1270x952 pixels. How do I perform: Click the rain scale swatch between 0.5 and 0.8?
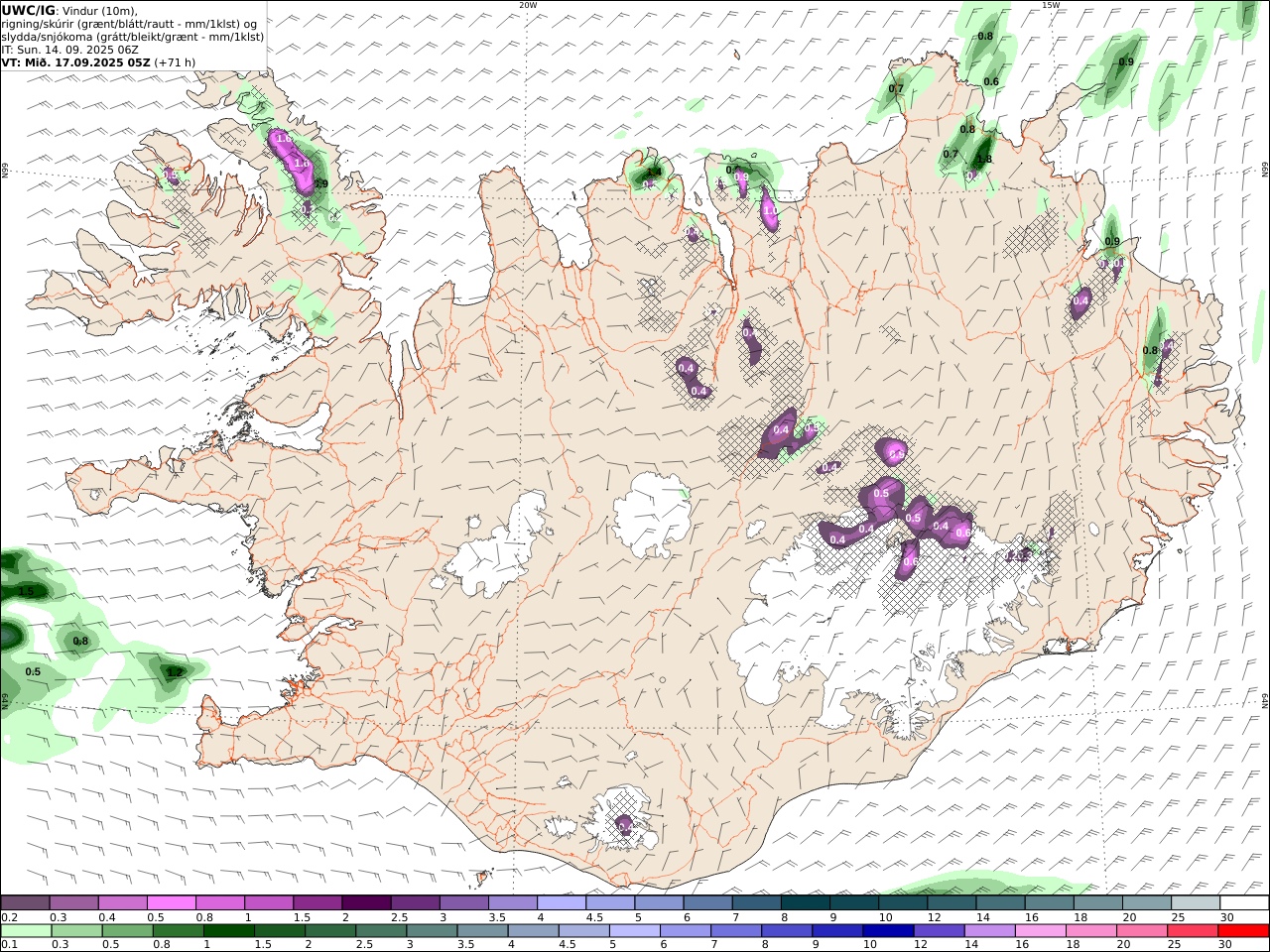(x=127, y=930)
